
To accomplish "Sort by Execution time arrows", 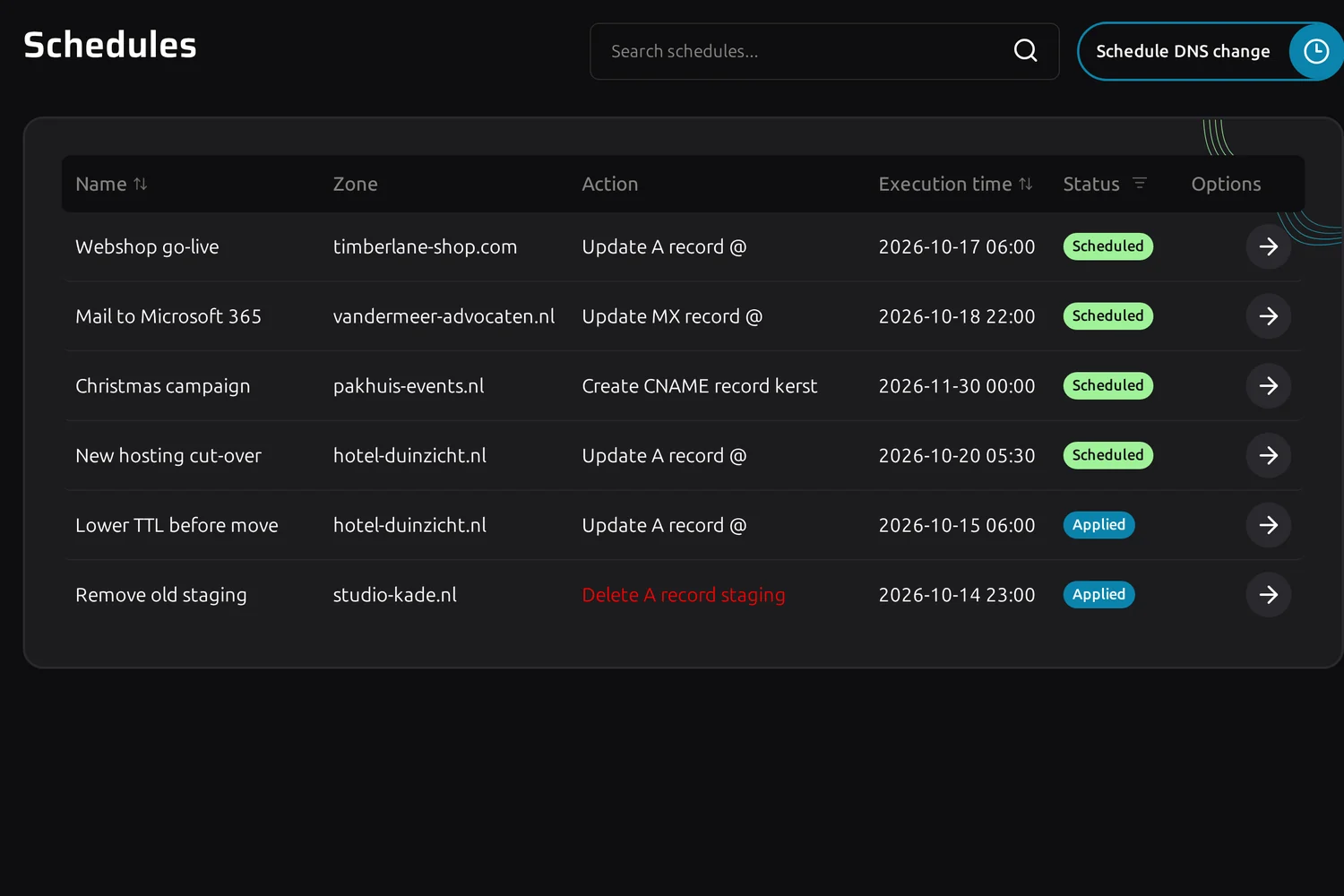I will [1026, 184].
